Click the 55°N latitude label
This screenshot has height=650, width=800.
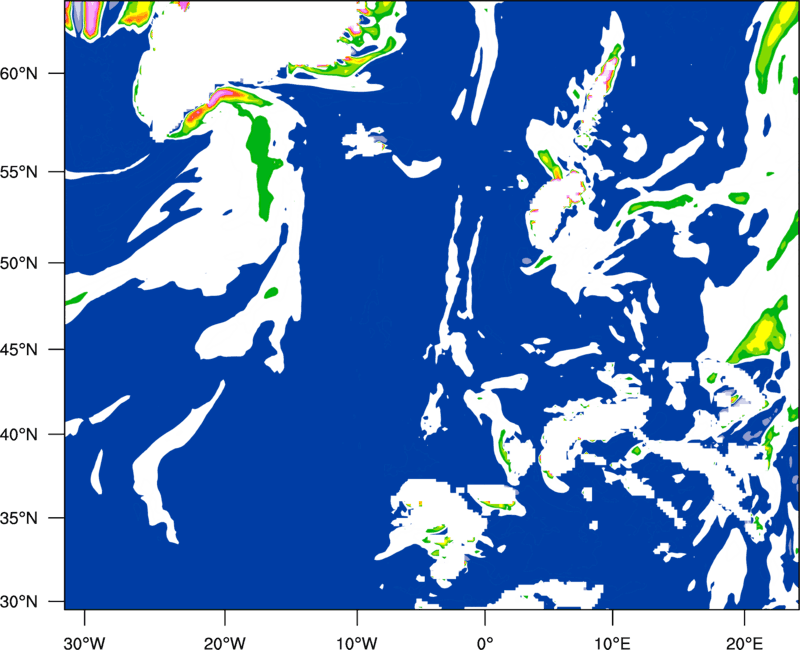tap(19, 172)
